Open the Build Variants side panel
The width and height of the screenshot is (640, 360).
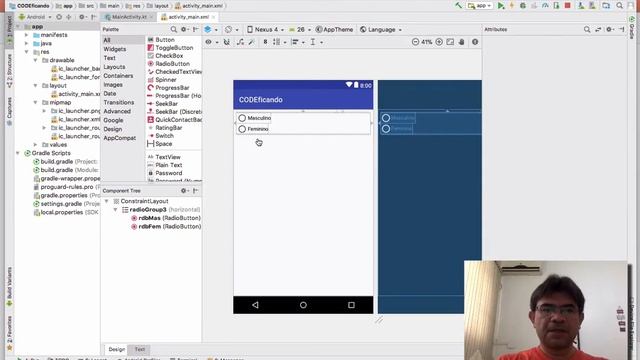[x=9, y=287]
